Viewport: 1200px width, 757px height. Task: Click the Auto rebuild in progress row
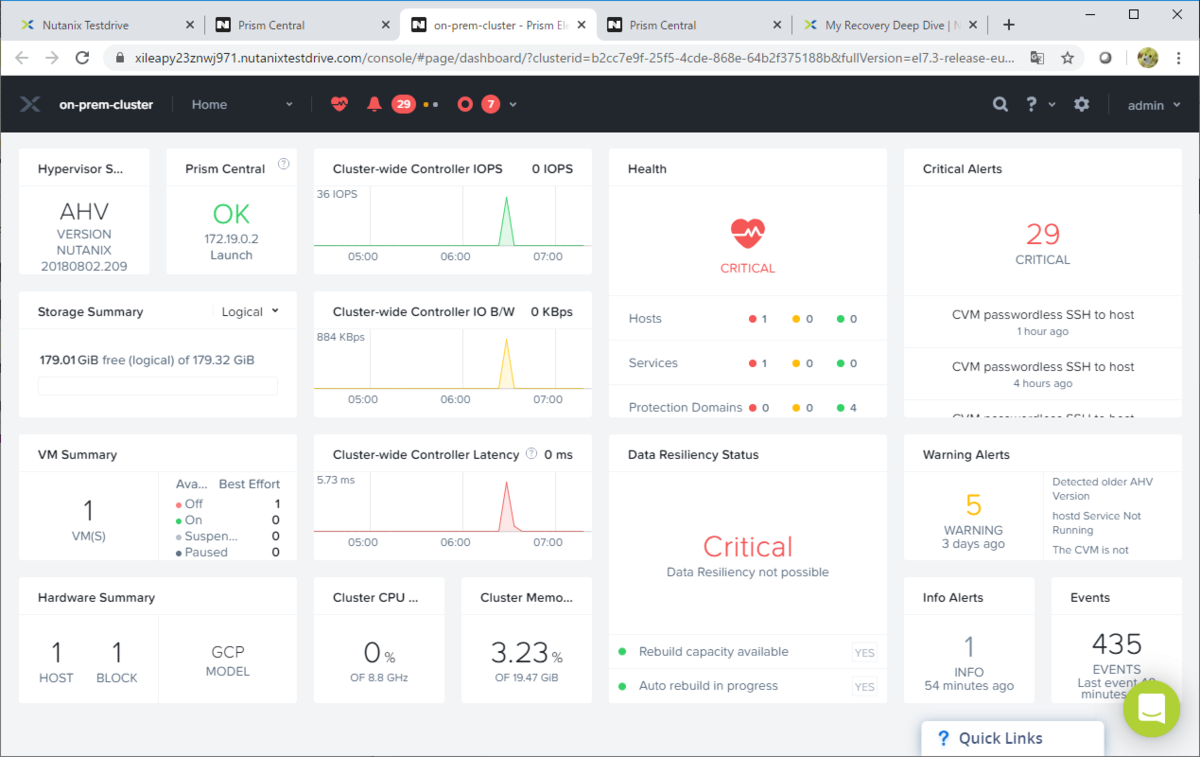(747, 686)
